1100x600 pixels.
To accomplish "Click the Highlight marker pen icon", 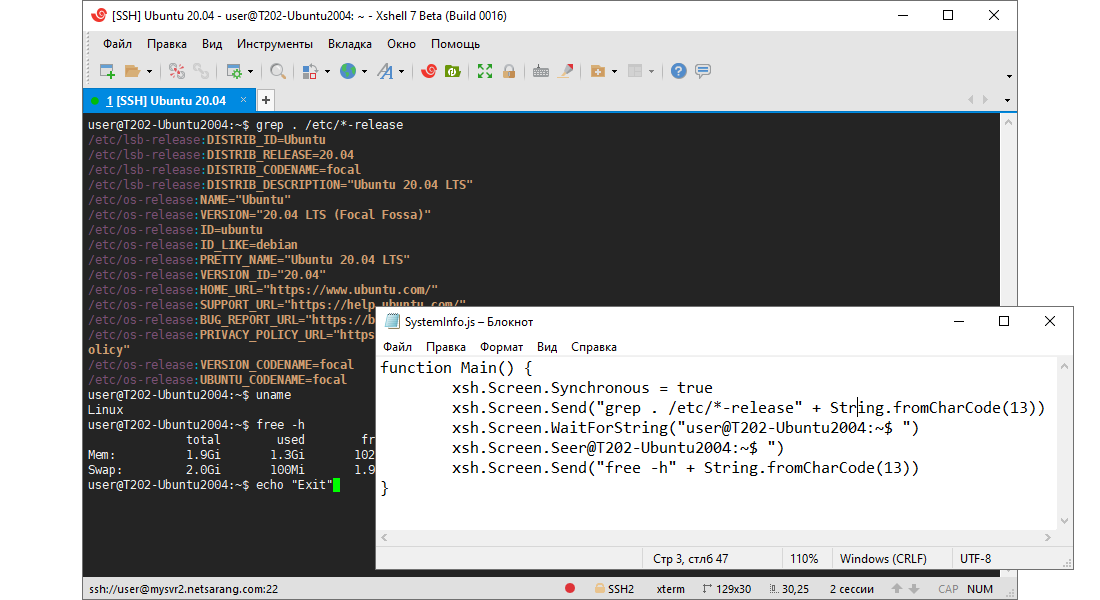I will (x=565, y=71).
